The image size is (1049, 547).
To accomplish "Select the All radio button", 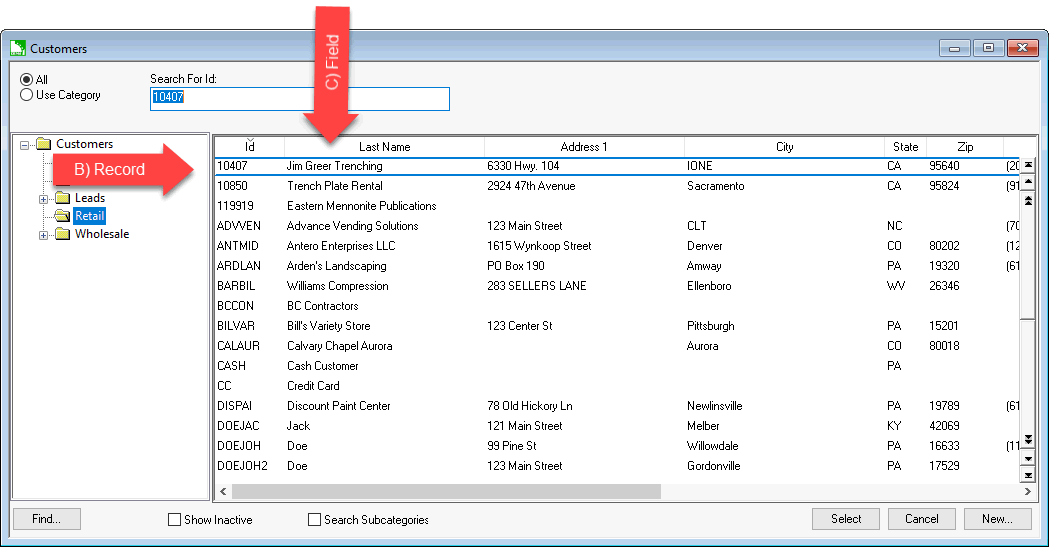I will (x=27, y=80).
